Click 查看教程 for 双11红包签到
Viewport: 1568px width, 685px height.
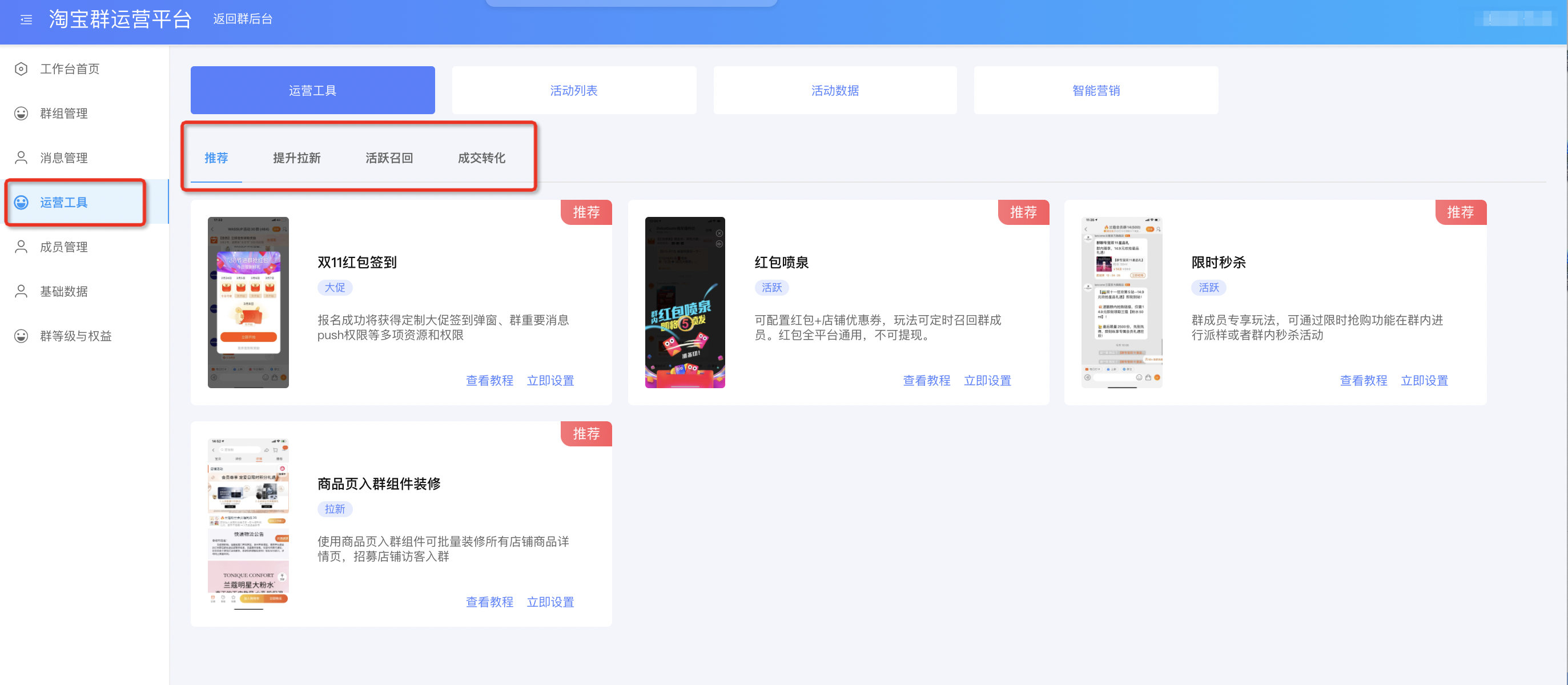click(489, 380)
